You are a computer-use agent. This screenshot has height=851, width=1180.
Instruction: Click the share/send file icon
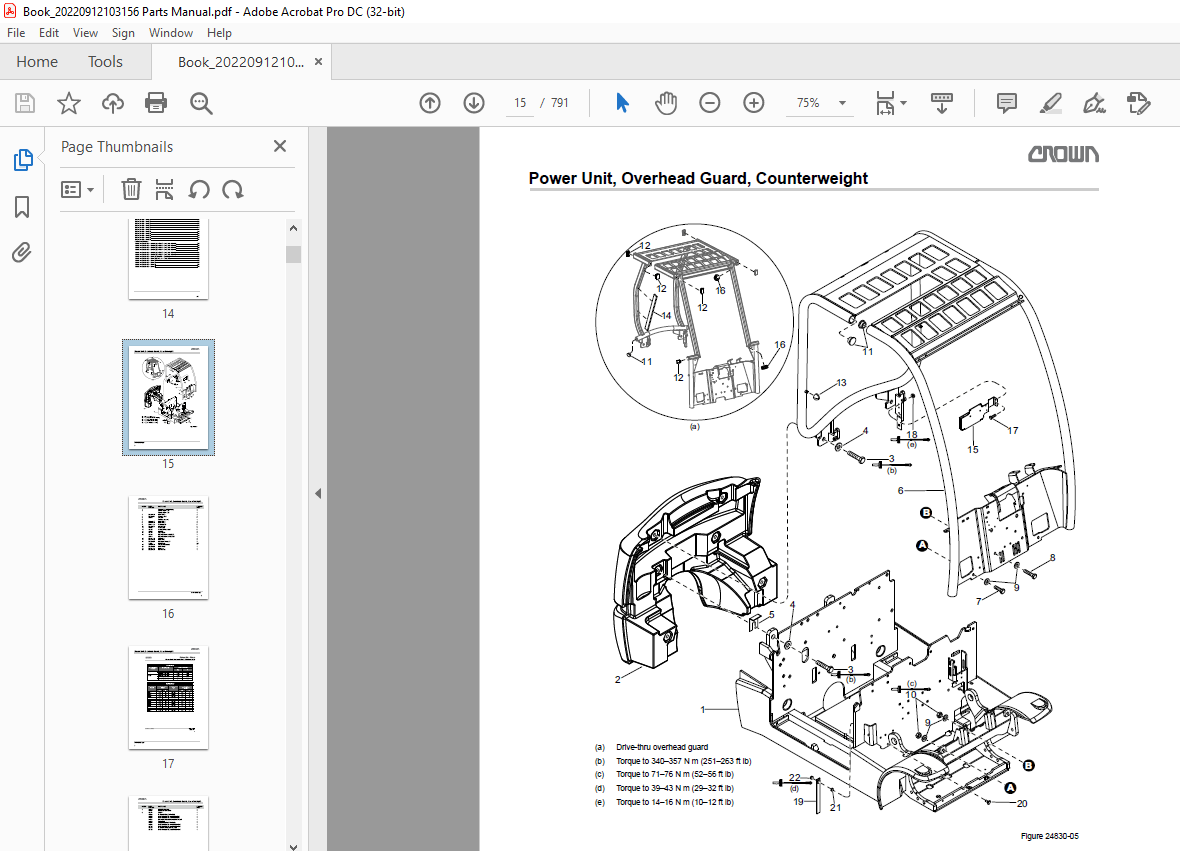pos(1139,103)
